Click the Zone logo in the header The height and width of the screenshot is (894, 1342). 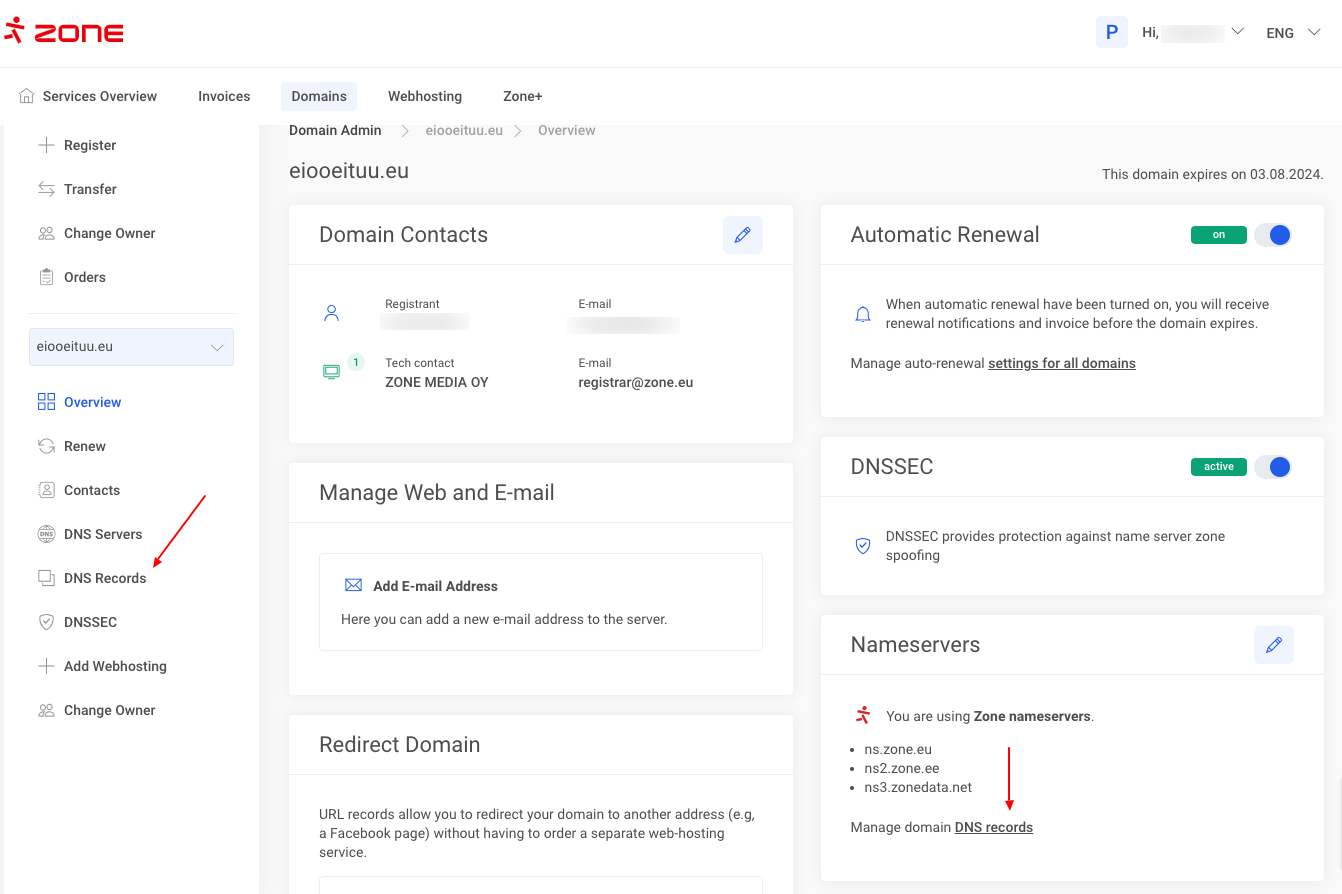pyautogui.click(x=64, y=32)
